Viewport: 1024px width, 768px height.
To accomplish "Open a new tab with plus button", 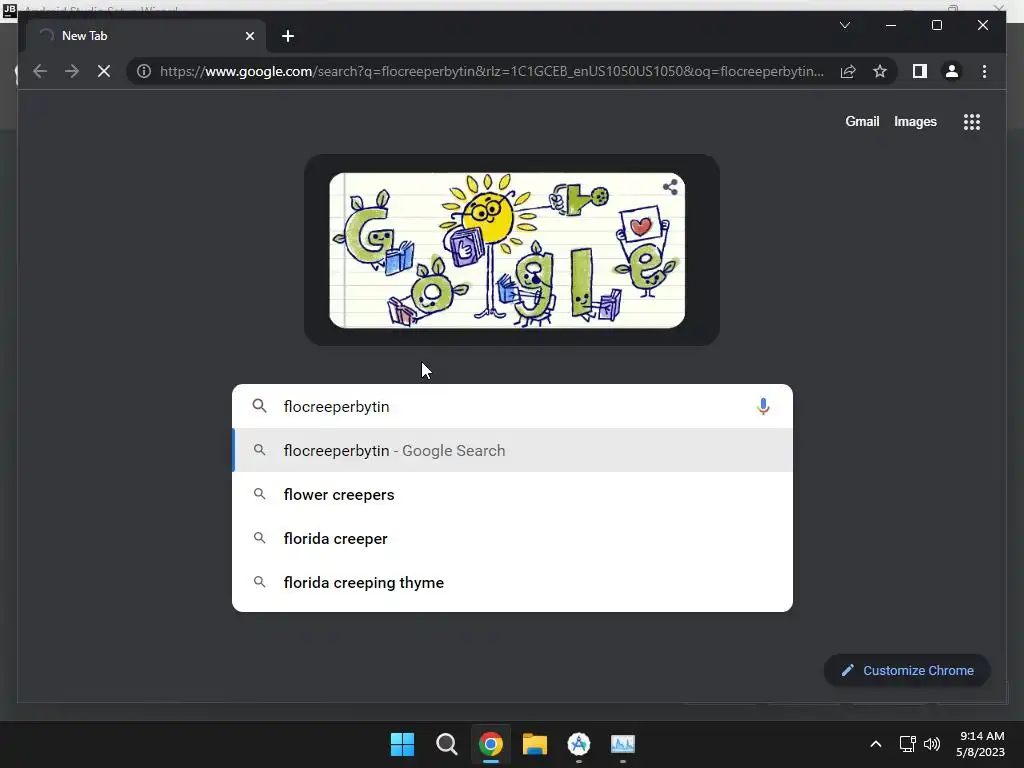I will 288,36.
